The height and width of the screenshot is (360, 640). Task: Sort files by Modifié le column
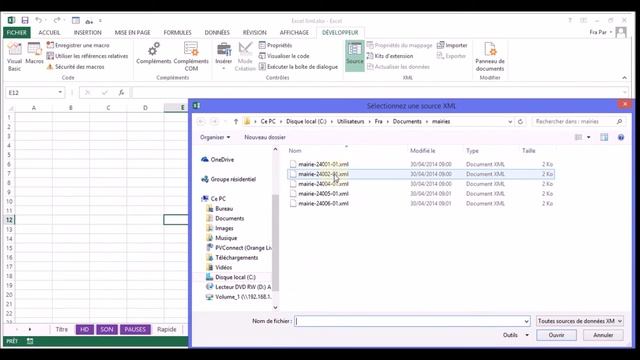(422, 151)
